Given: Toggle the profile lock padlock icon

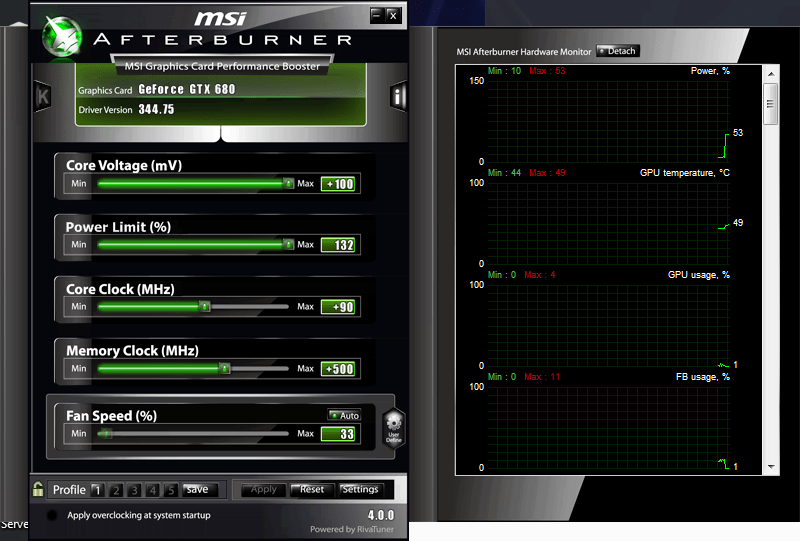Looking at the screenshot, I should 38,489.
